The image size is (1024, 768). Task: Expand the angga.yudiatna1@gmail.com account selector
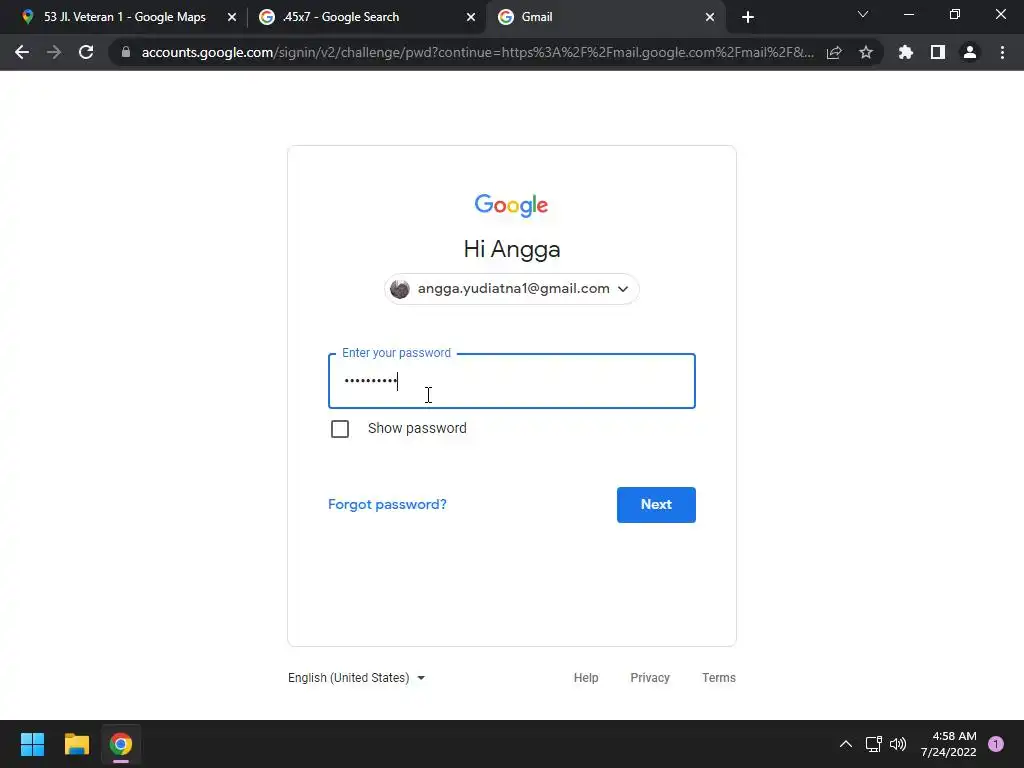[511, 289]
